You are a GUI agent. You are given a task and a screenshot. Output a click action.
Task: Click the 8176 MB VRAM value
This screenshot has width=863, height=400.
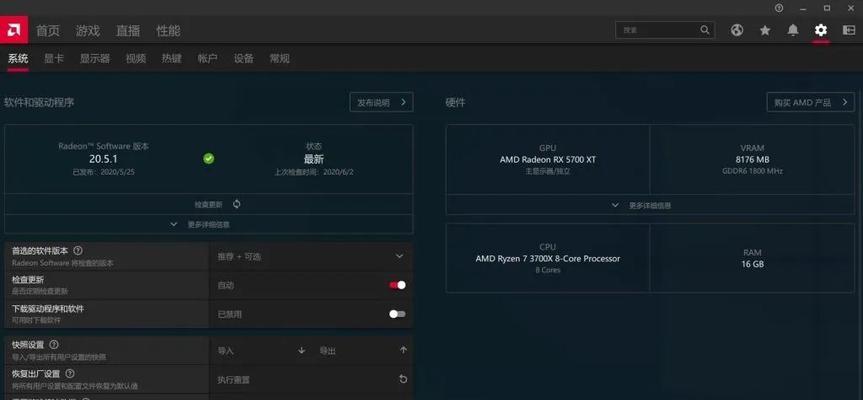(752, 160)
